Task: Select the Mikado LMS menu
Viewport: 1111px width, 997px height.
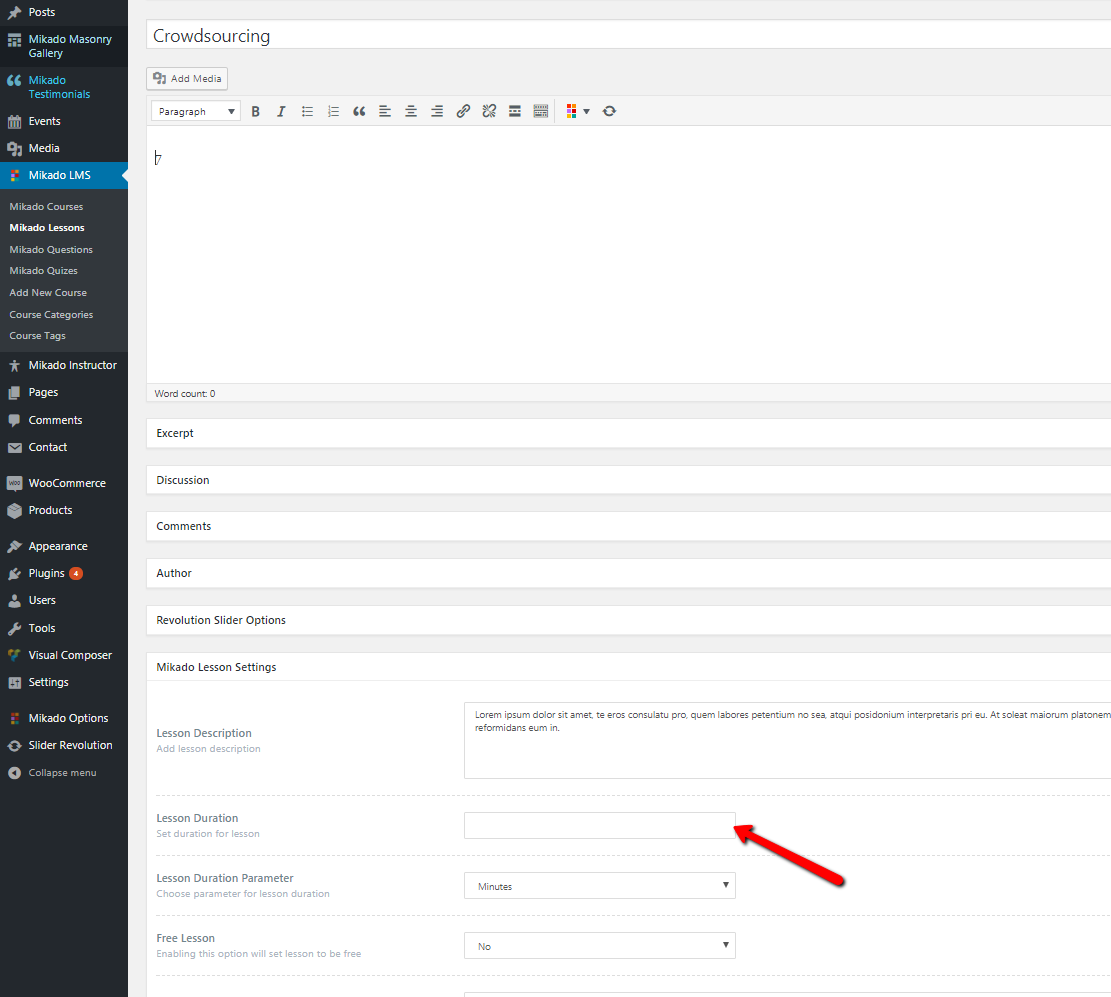Action: click(x=64, y=175)
